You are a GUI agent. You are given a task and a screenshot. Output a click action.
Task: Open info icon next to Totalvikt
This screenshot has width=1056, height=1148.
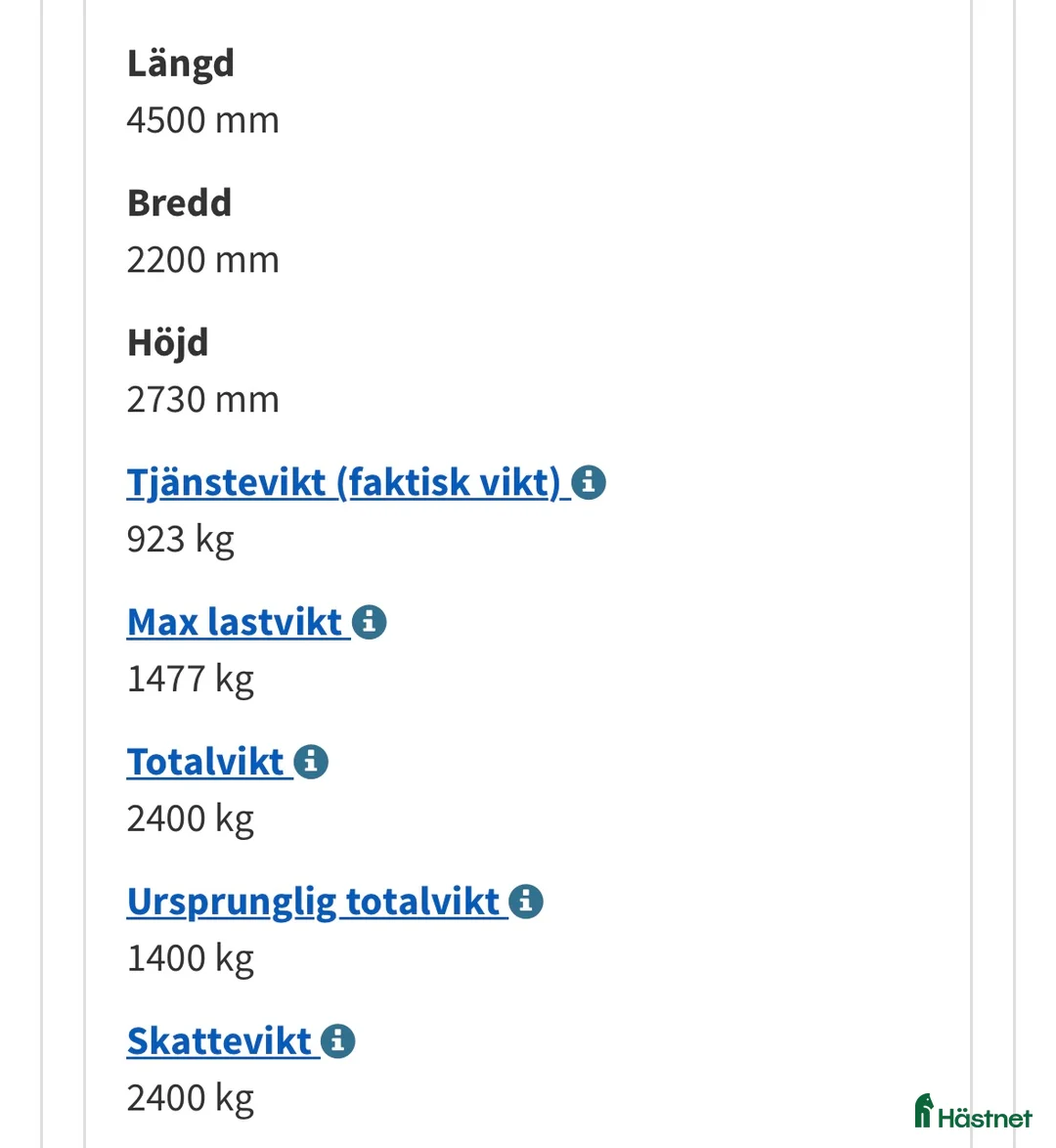coord(311,761)
